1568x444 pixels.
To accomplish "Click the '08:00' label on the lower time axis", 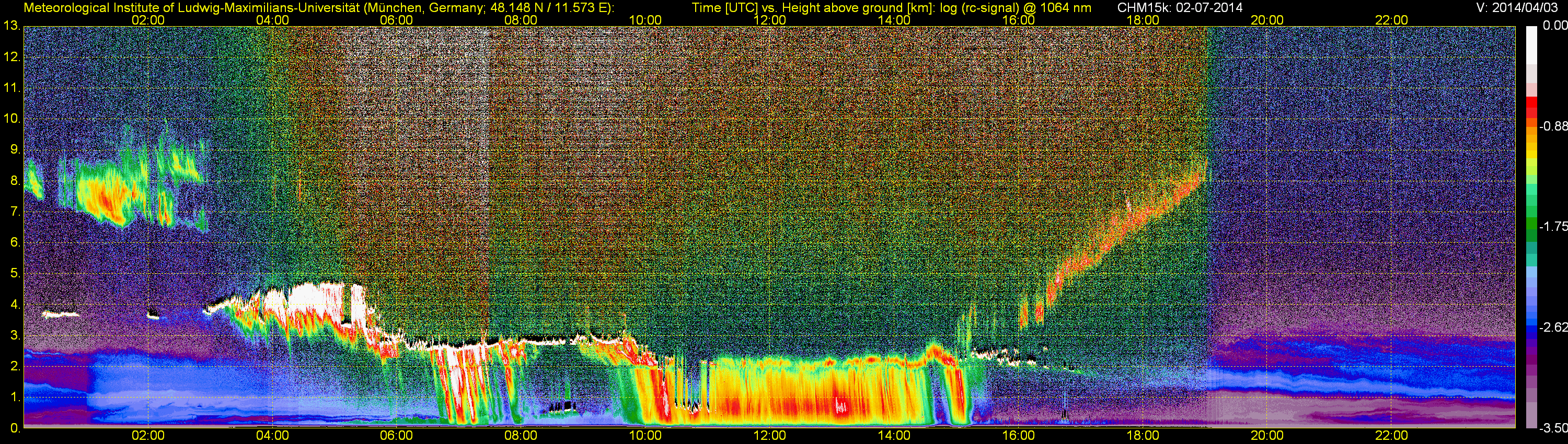I will pos(521,436).
